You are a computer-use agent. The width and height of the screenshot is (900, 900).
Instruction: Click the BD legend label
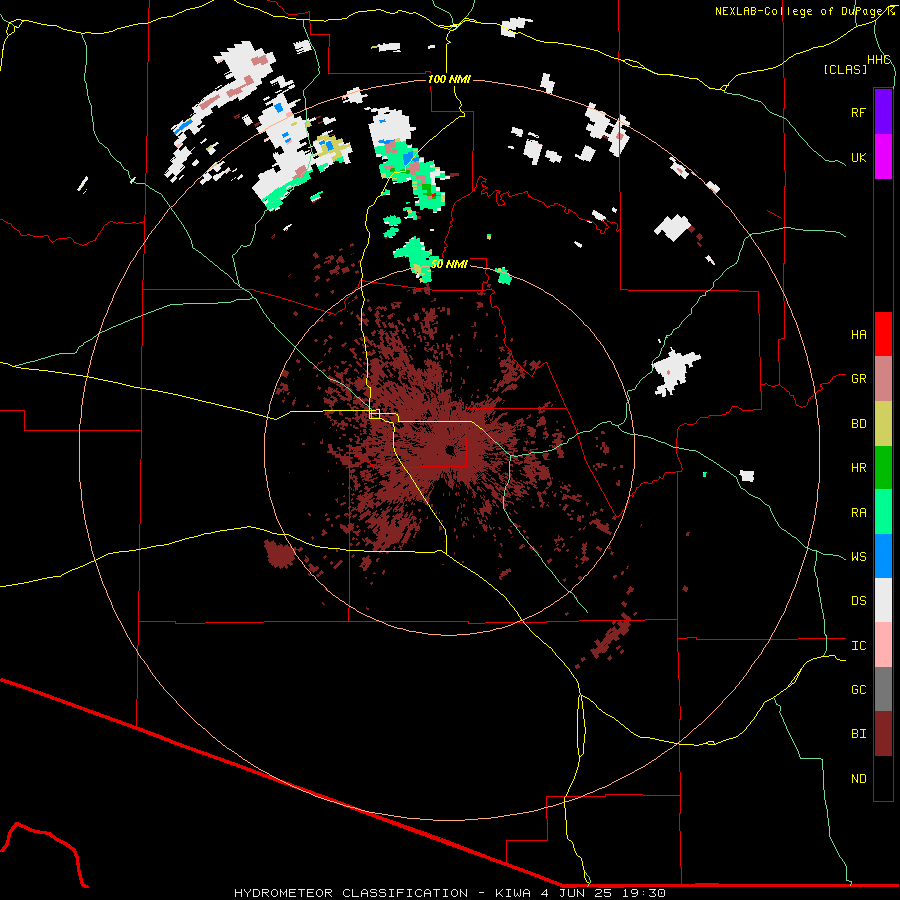[x=858, y=424]
